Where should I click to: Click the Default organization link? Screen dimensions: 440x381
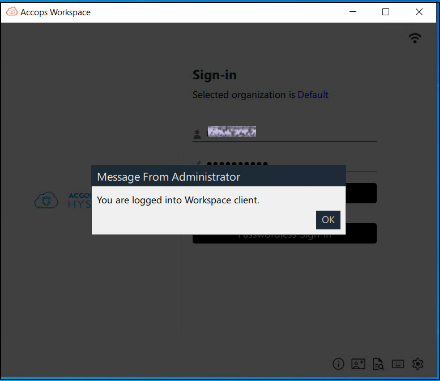pyautogui.click(x=313, y=95)
